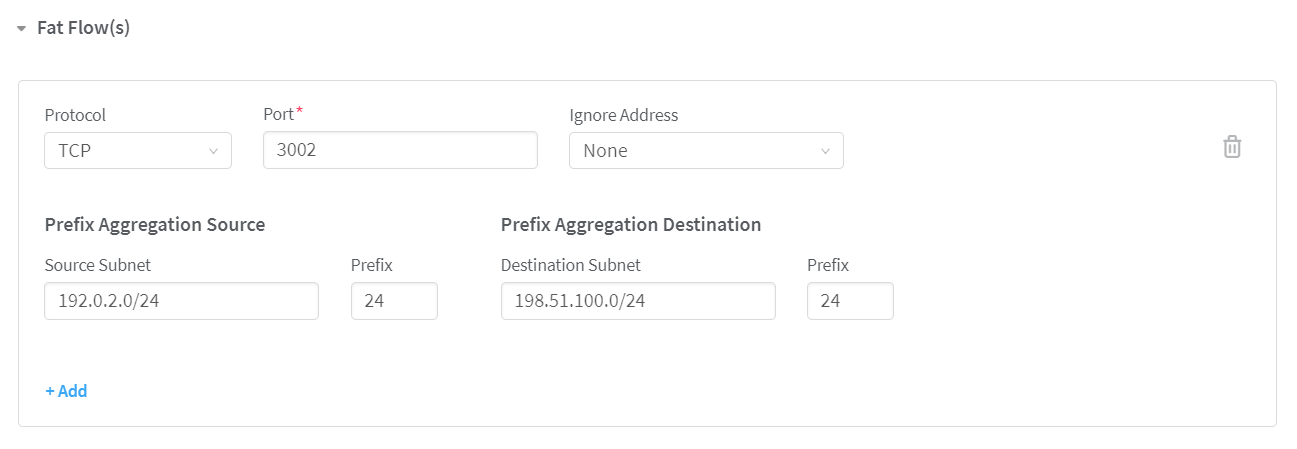The height and width of the screenshot is (449, 1297).
Task: Collapse the Fat Flow(s) section arrow
Action: coord(21,29)
